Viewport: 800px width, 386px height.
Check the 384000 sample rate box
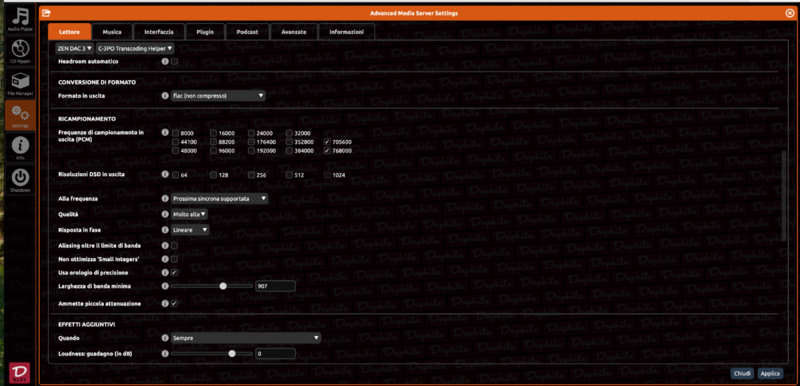pyautogui.click(x=289, y=151)
